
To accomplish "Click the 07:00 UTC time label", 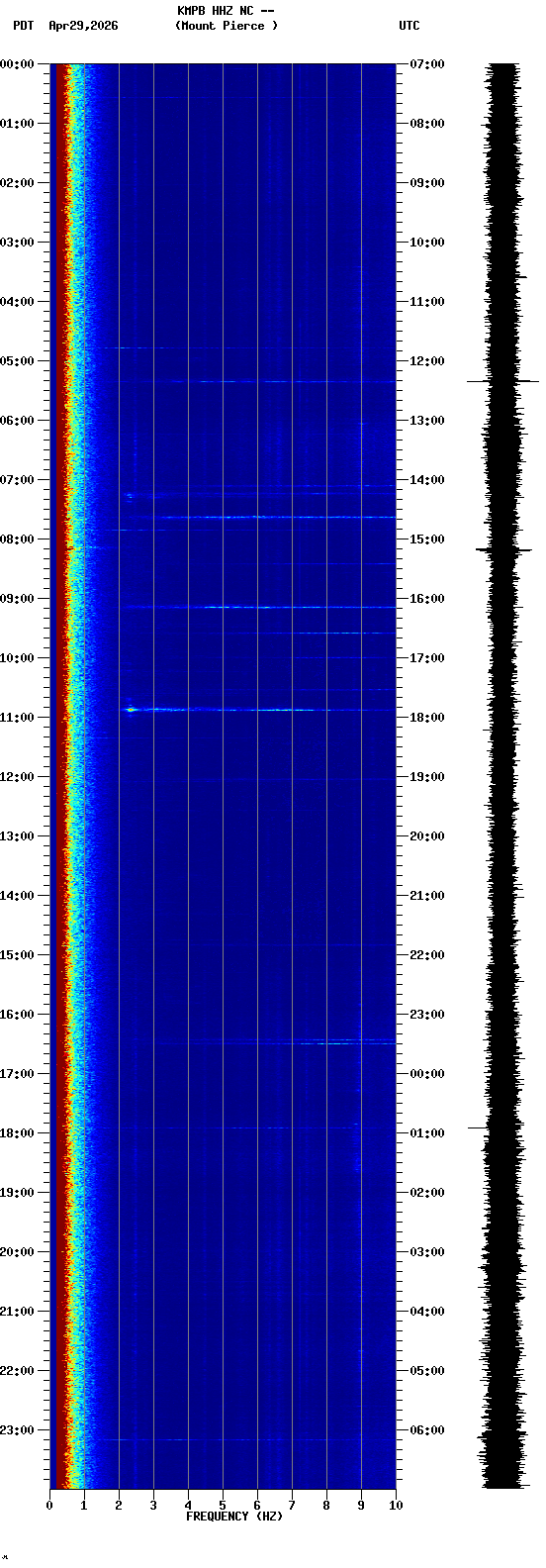I will coord(427,64).
